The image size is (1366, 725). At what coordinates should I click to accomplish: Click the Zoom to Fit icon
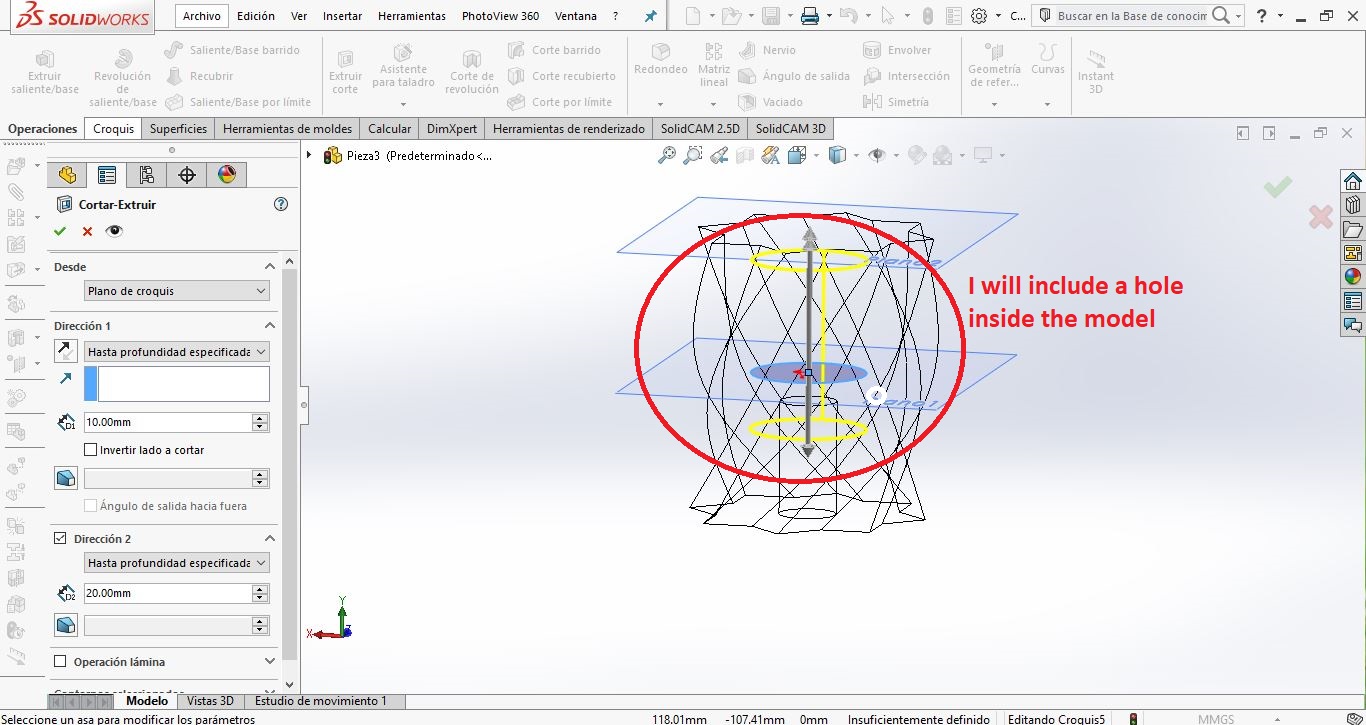point(667,155)
